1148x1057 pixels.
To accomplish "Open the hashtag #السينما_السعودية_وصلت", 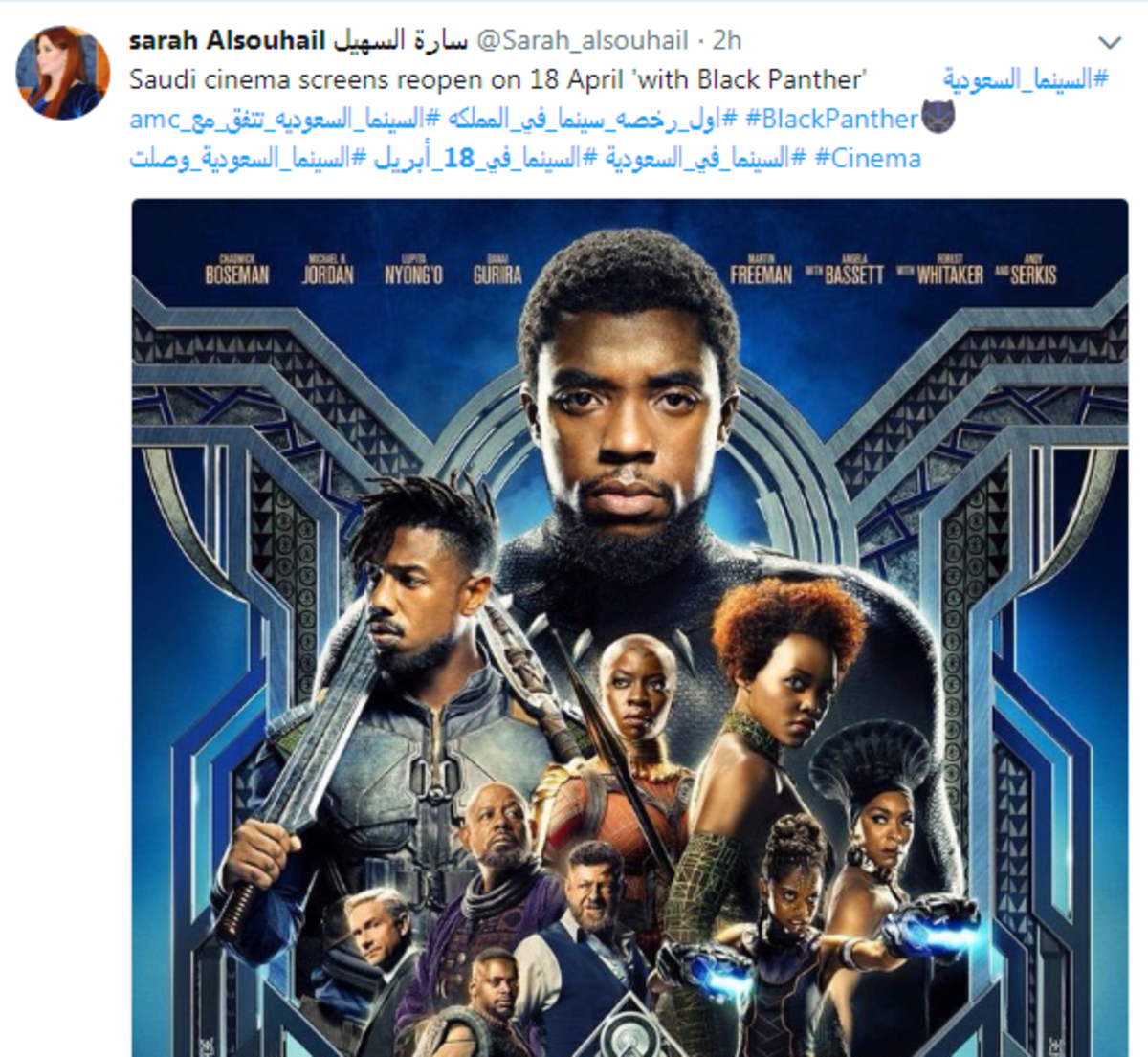I will point(239,159).
